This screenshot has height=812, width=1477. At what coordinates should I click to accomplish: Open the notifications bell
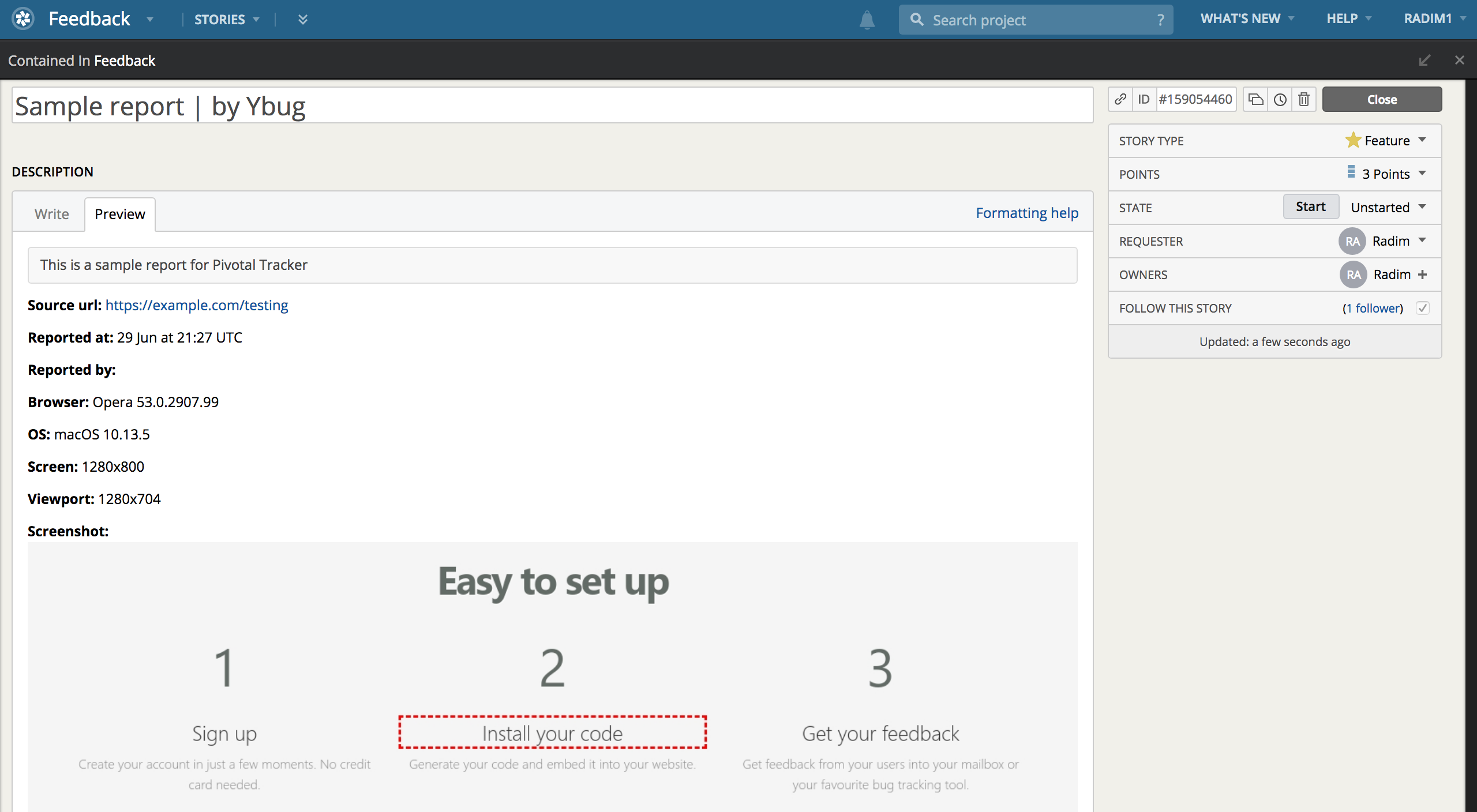coord(867,20)
